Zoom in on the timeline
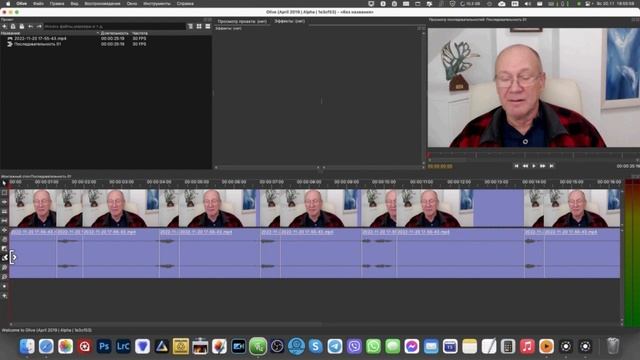 pos(4,267)
